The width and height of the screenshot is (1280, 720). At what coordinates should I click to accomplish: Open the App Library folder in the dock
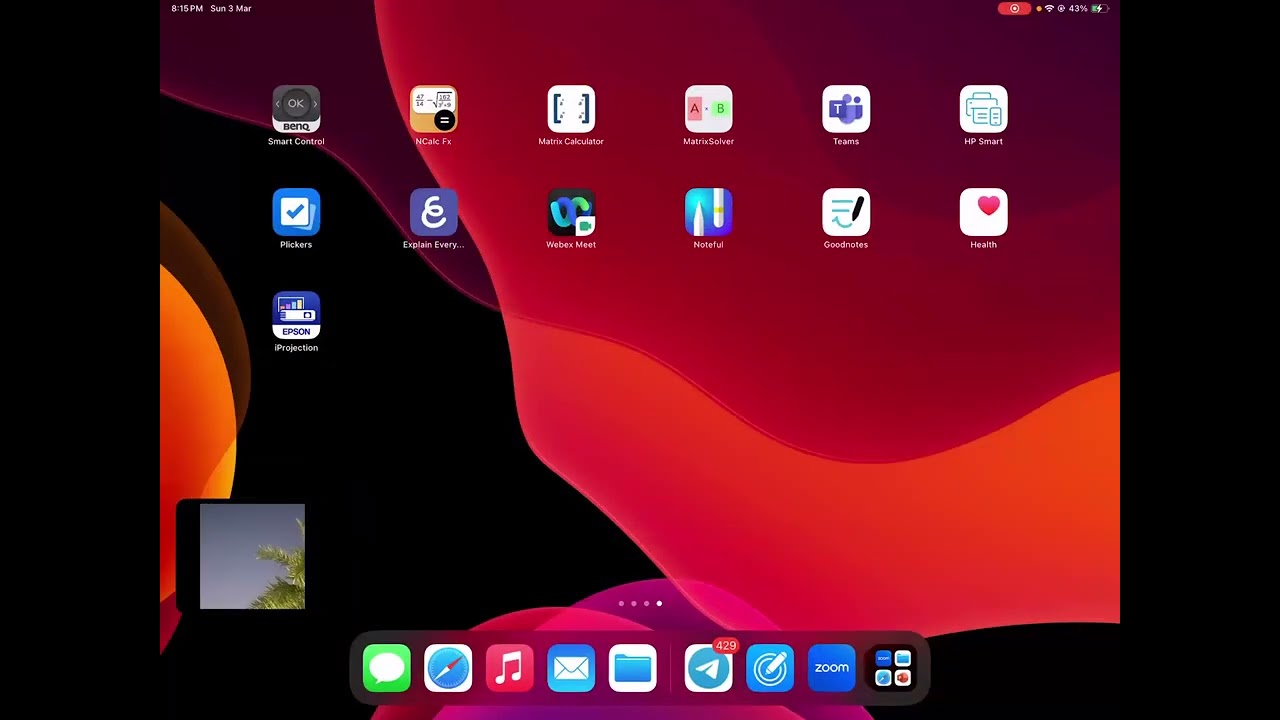(893, 669)
